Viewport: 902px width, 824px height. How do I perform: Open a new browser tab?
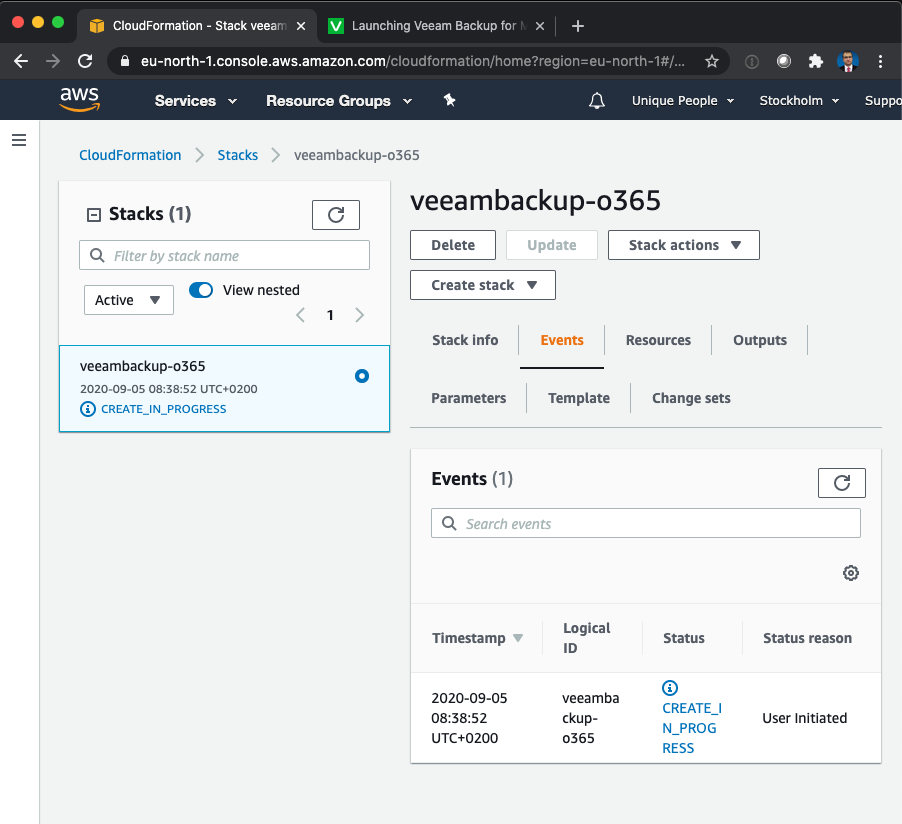578,26
